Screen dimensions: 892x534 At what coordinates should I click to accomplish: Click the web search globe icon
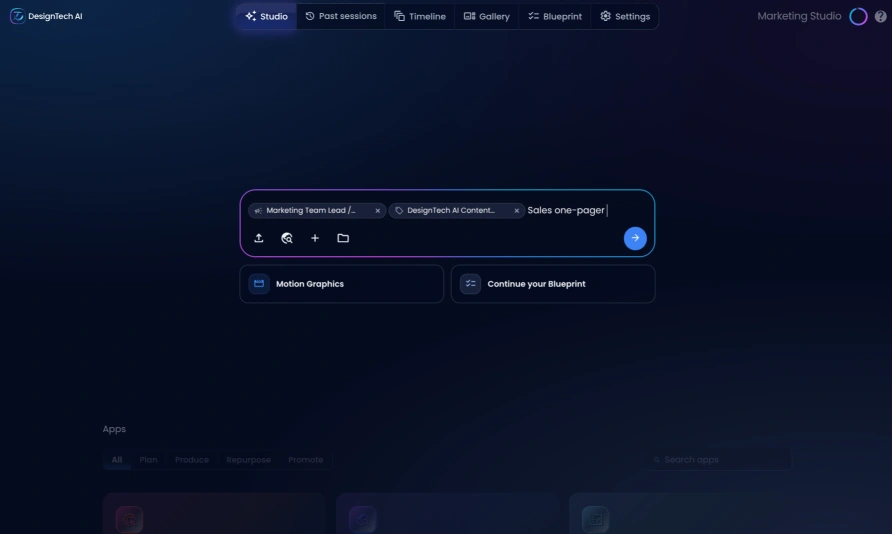pyautogui.click(x=287, y=238)
